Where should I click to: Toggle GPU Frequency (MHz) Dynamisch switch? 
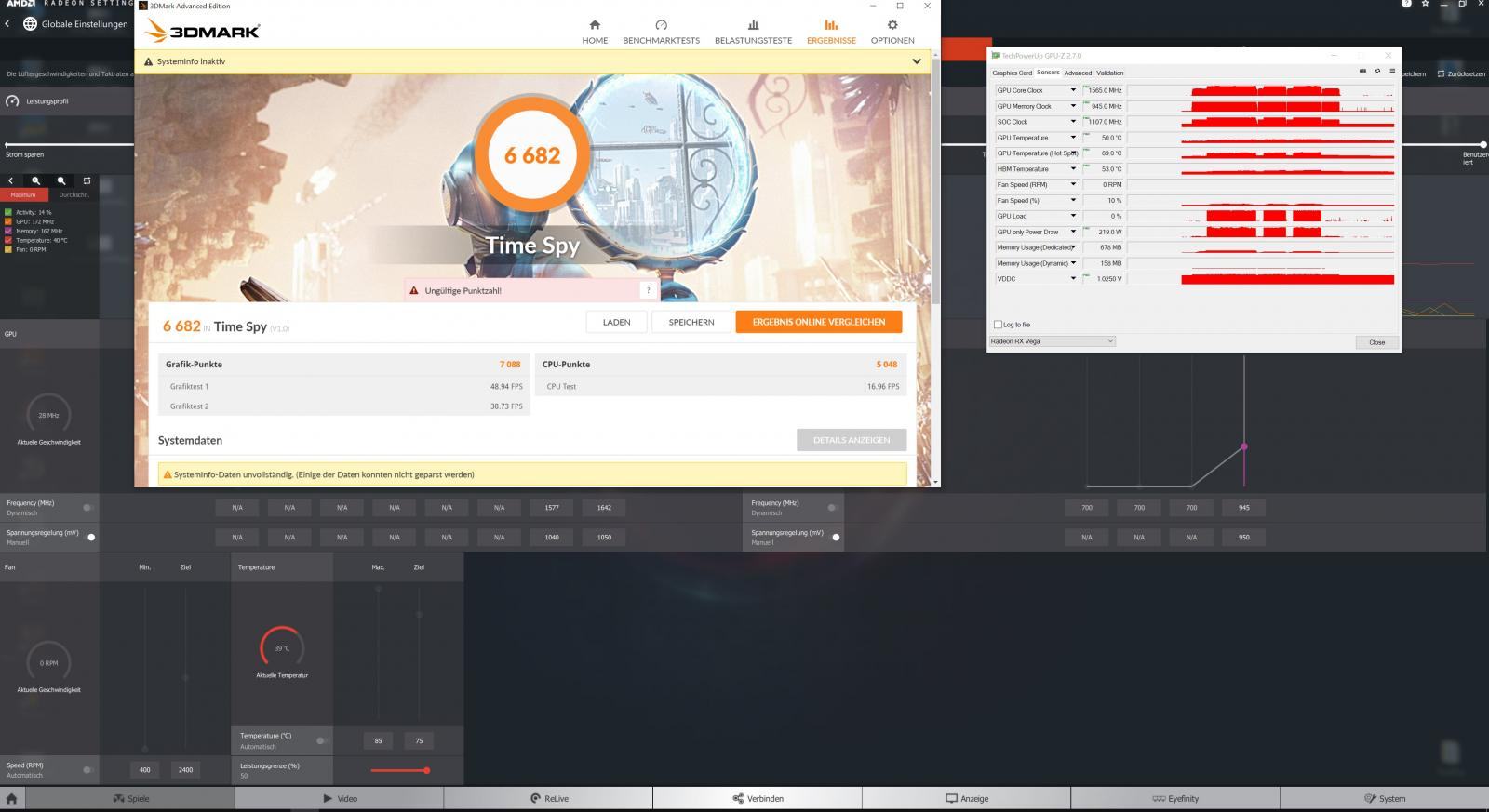(x=88, y=508)
